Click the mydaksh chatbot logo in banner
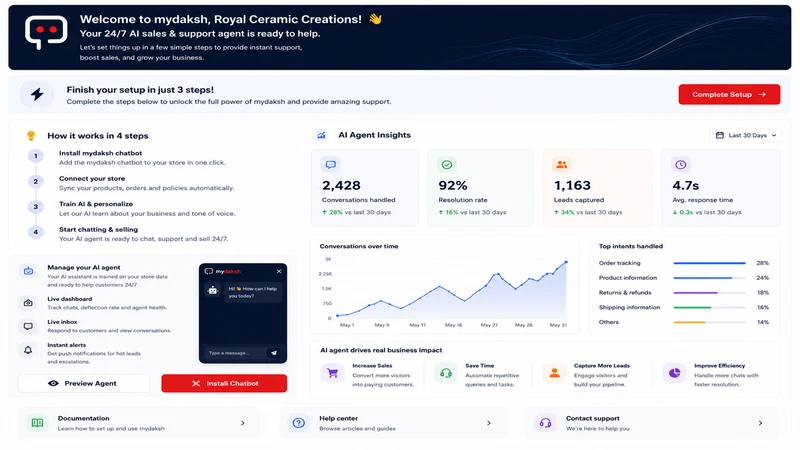 click(46, 32)
